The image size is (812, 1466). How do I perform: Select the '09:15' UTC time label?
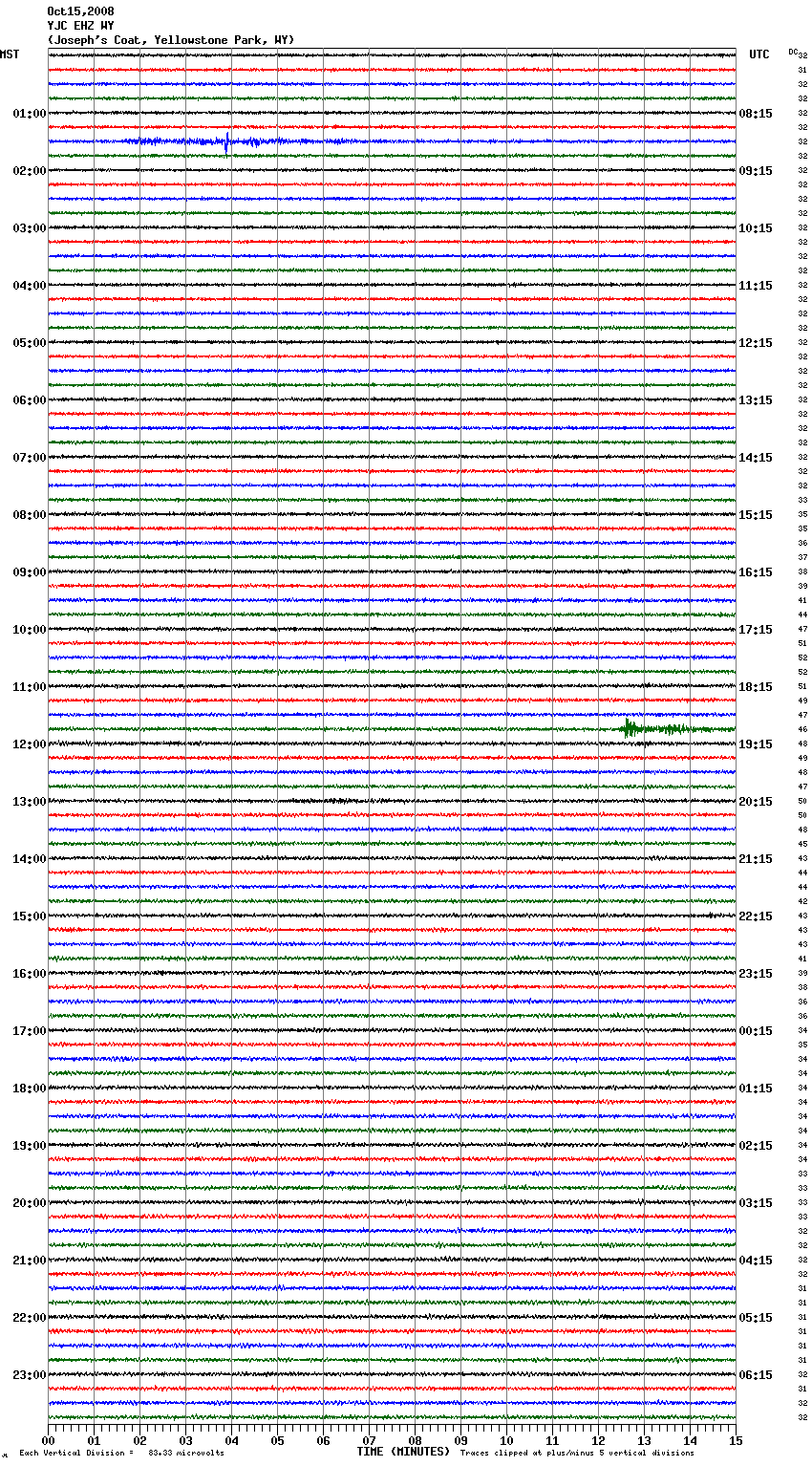756,171
